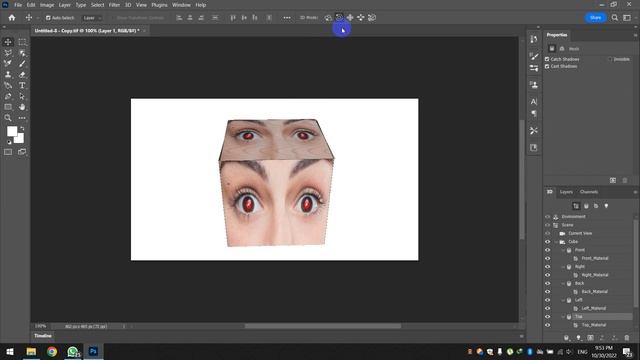
Task: Toggle the Auto-Select checkbox
Action: pos(48,18)
